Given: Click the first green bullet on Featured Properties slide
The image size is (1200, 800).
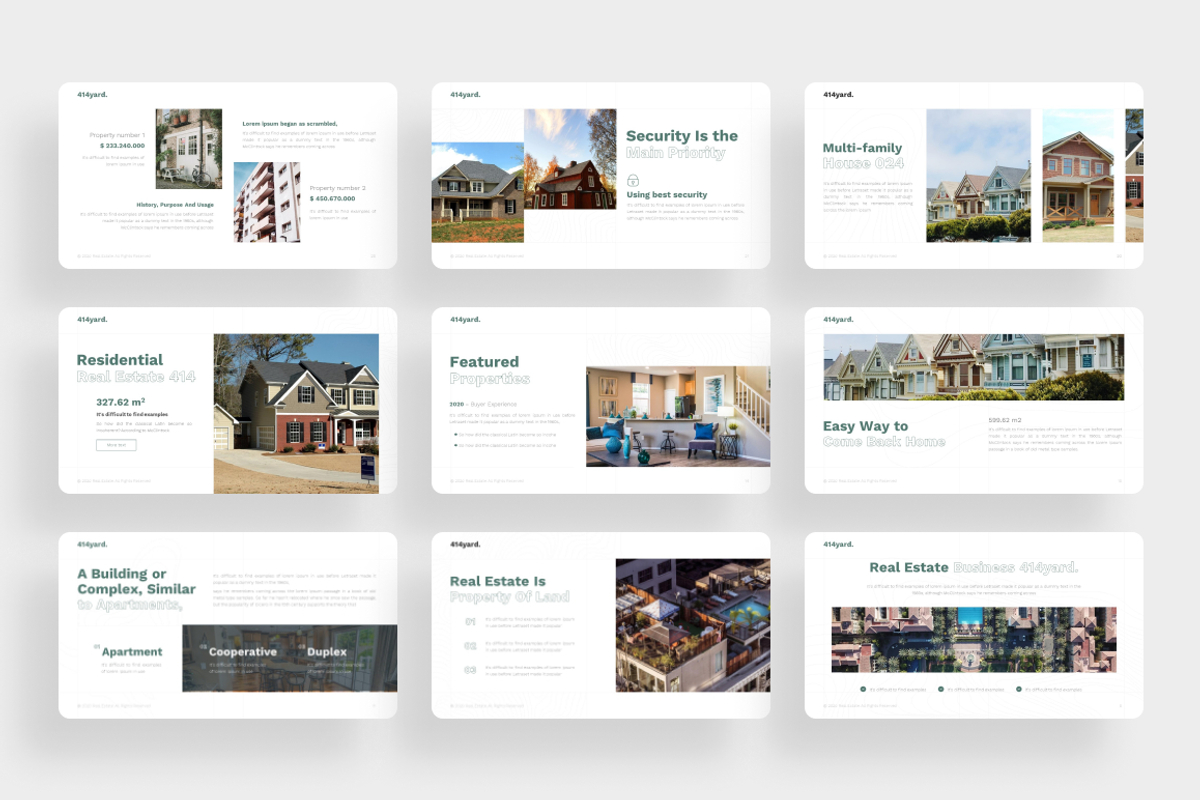Looking at the screenshot, I should pos(456,434).
